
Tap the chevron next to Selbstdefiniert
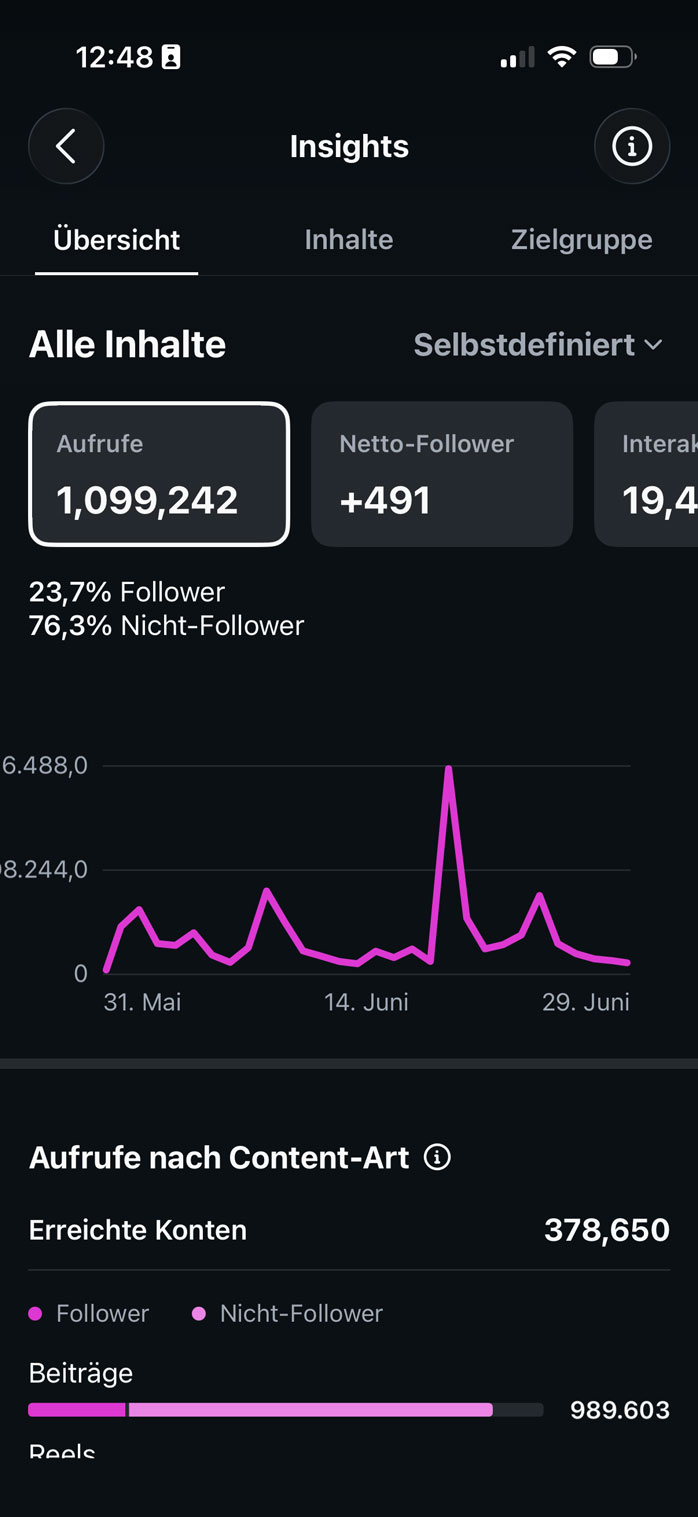(654, 345)
